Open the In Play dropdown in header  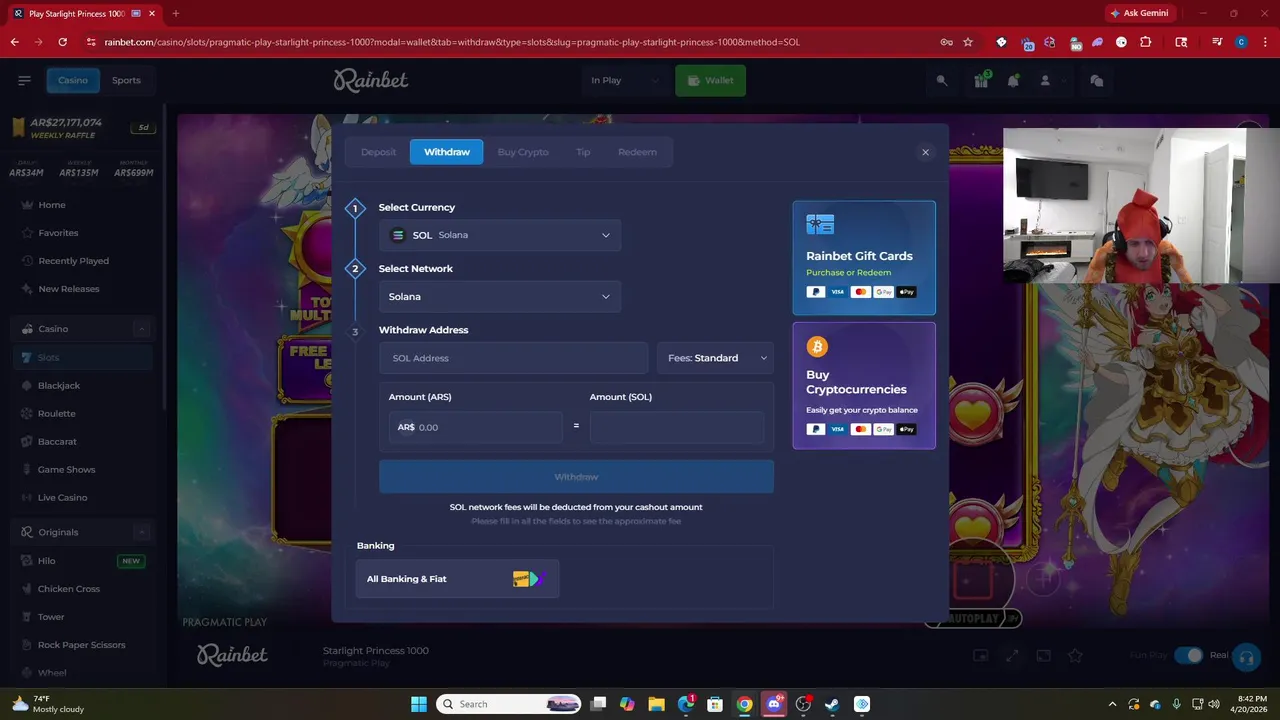point(625,80)
